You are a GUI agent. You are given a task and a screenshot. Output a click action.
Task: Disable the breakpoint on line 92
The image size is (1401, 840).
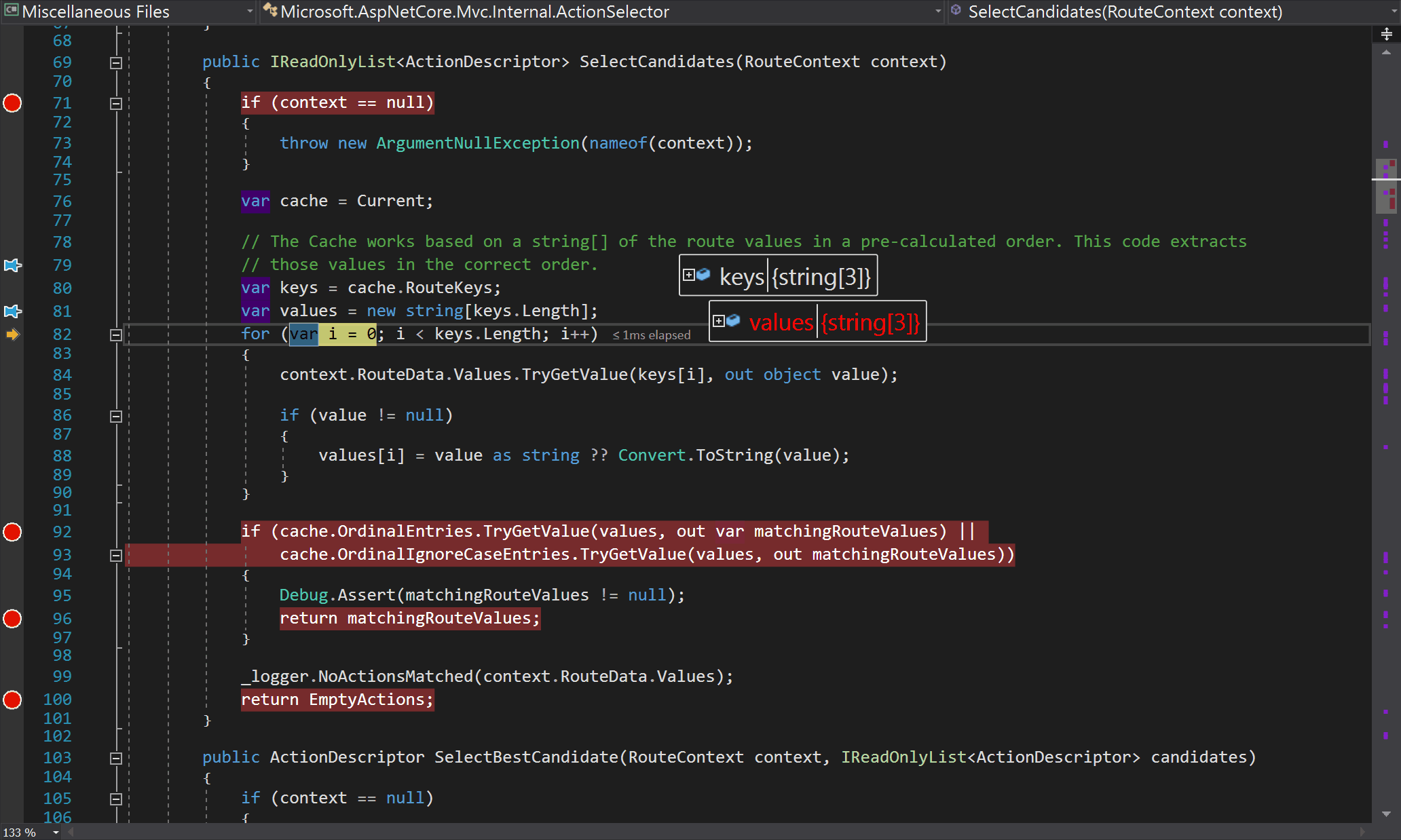(x=12, y=532)
